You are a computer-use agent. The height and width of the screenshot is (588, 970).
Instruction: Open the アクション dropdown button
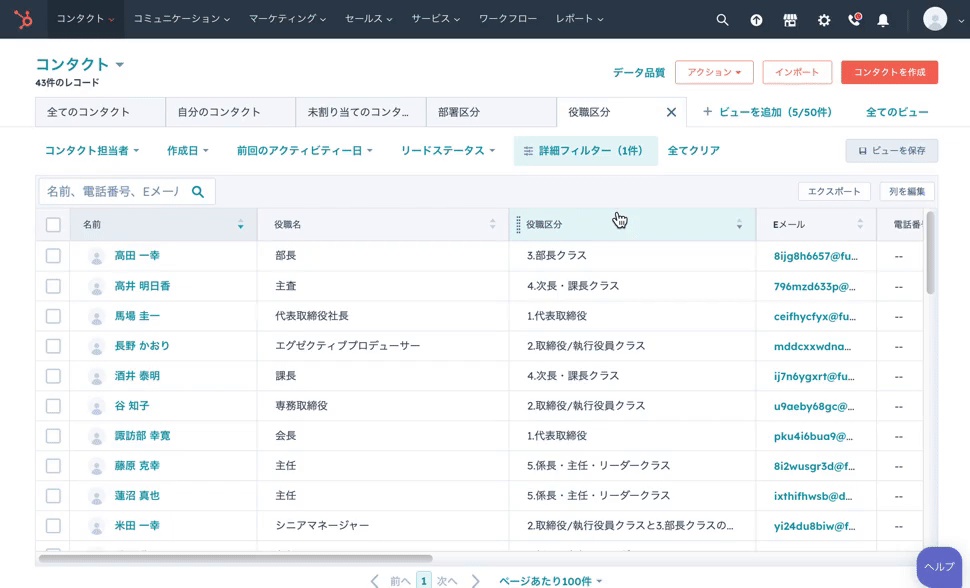(714, 72)
